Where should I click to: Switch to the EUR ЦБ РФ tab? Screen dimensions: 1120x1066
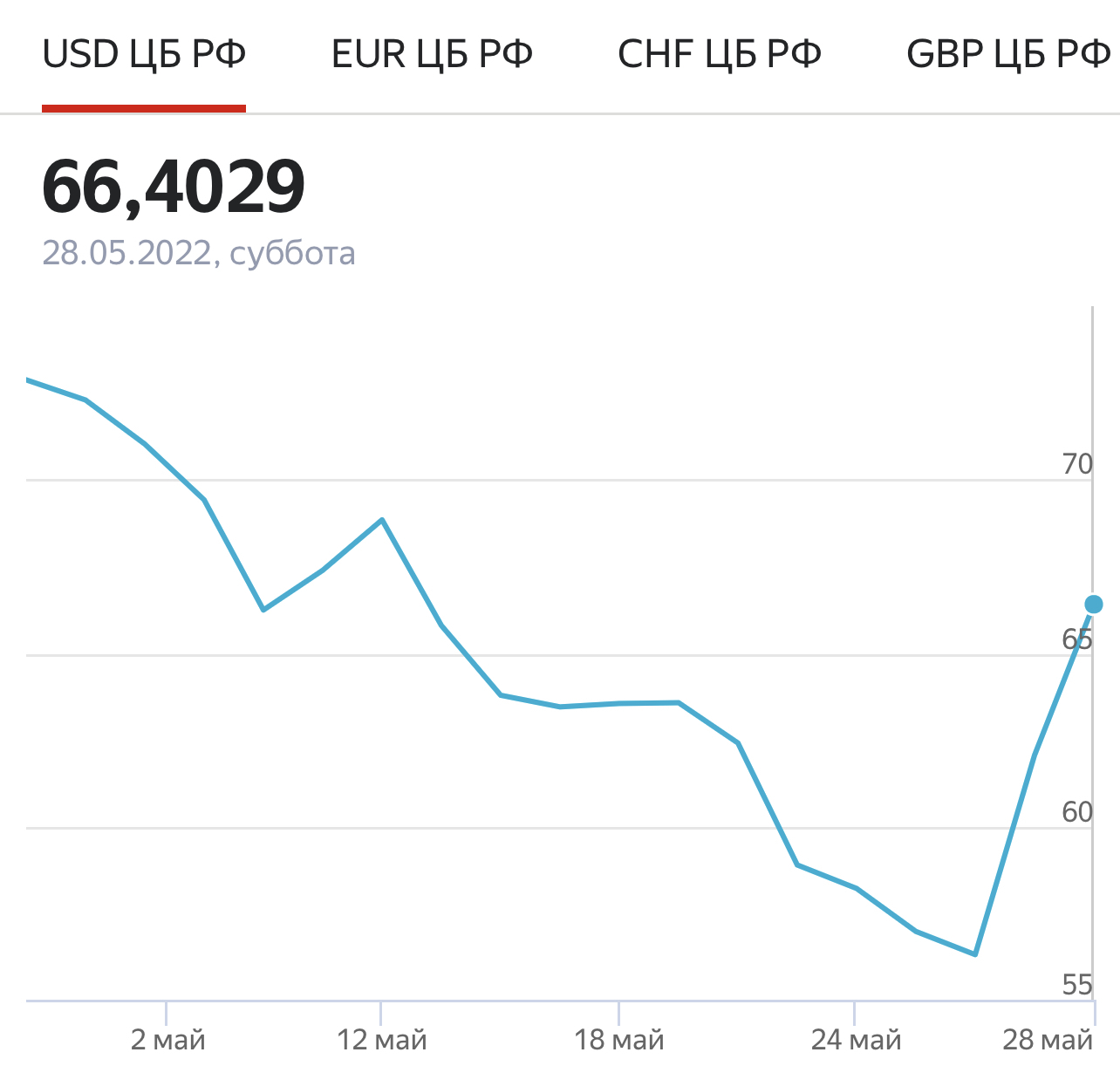432,55
